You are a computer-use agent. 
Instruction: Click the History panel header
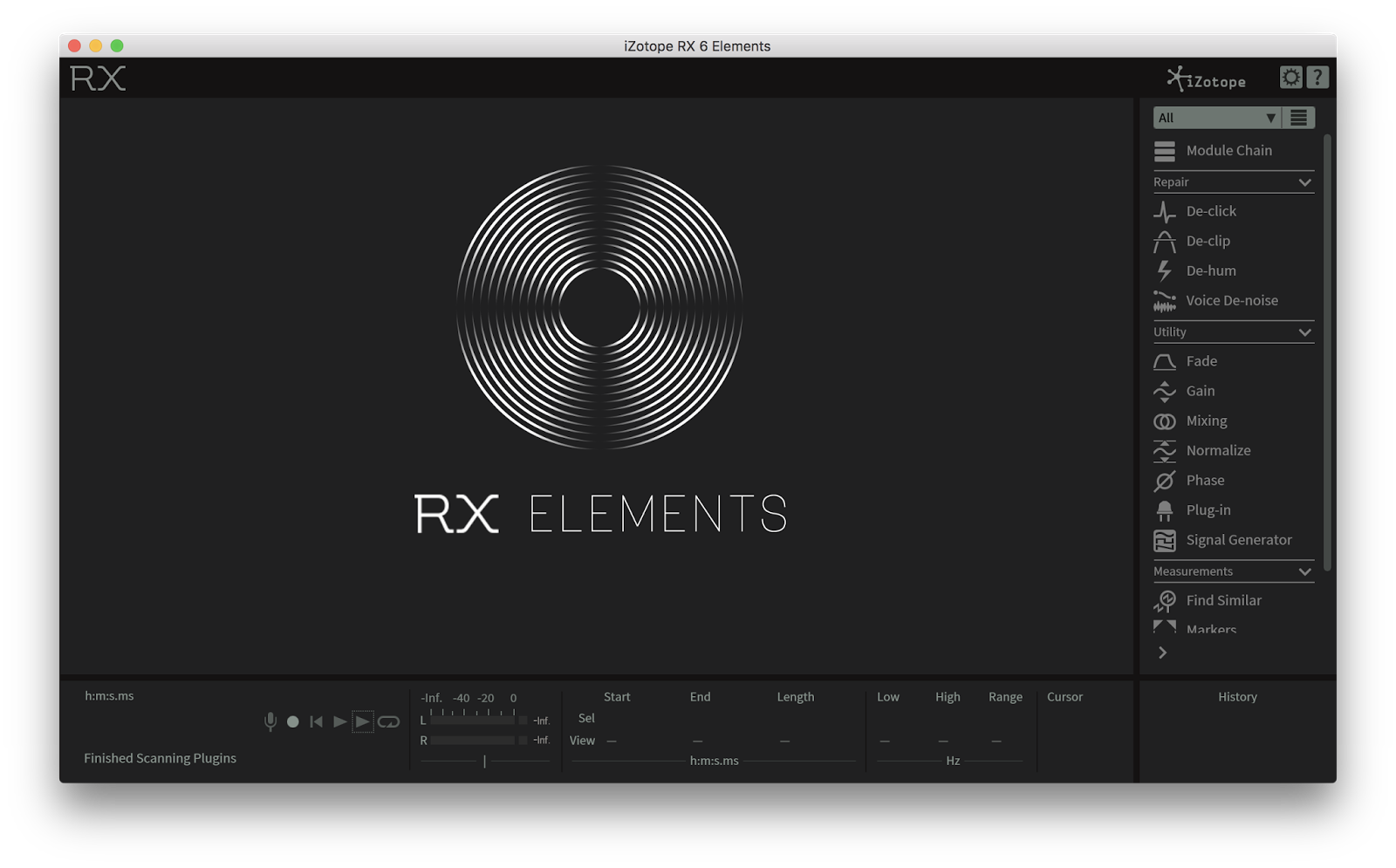point(1237,696)
